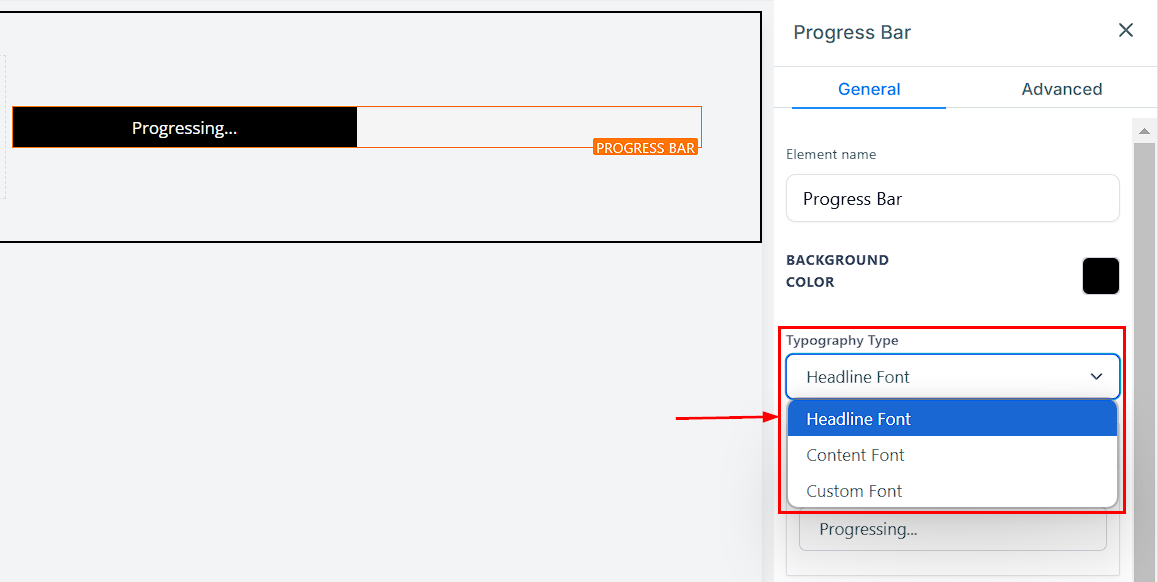The height and width of the screenshot is (582, 1158).
Task: Click the Typography Type label
Action: [x=842, y=340]
